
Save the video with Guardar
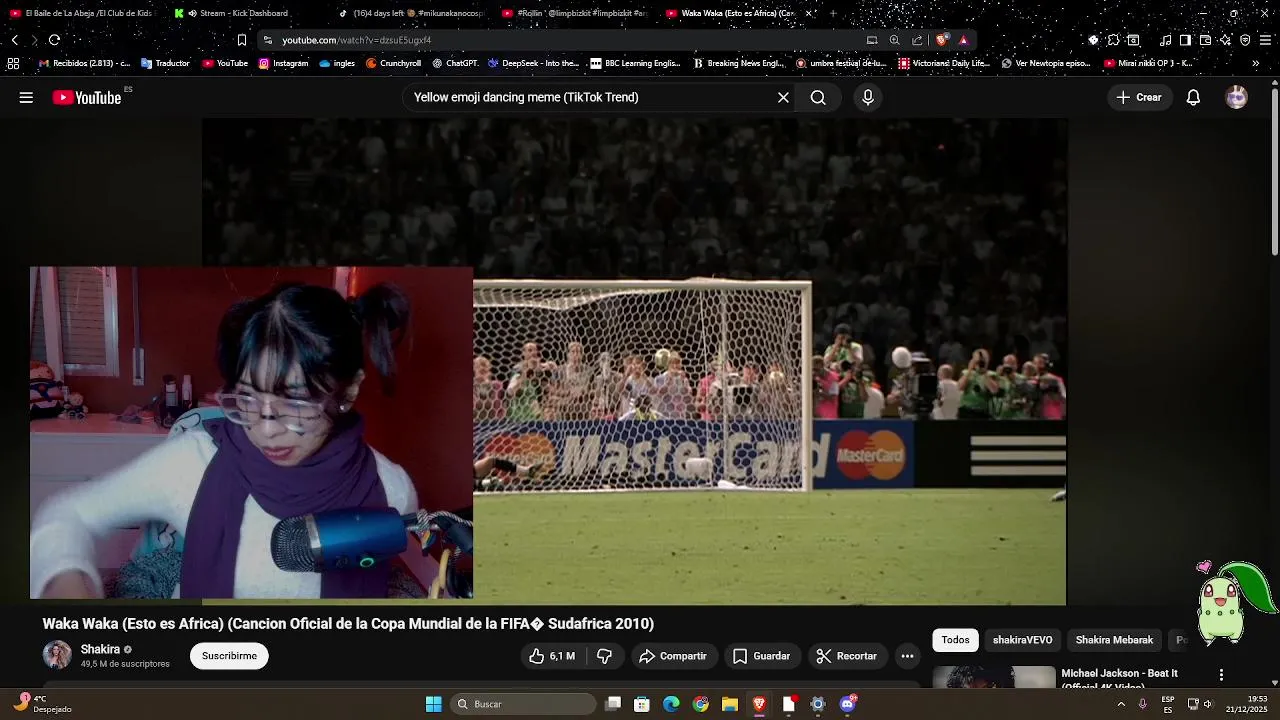tap(761, 656)
